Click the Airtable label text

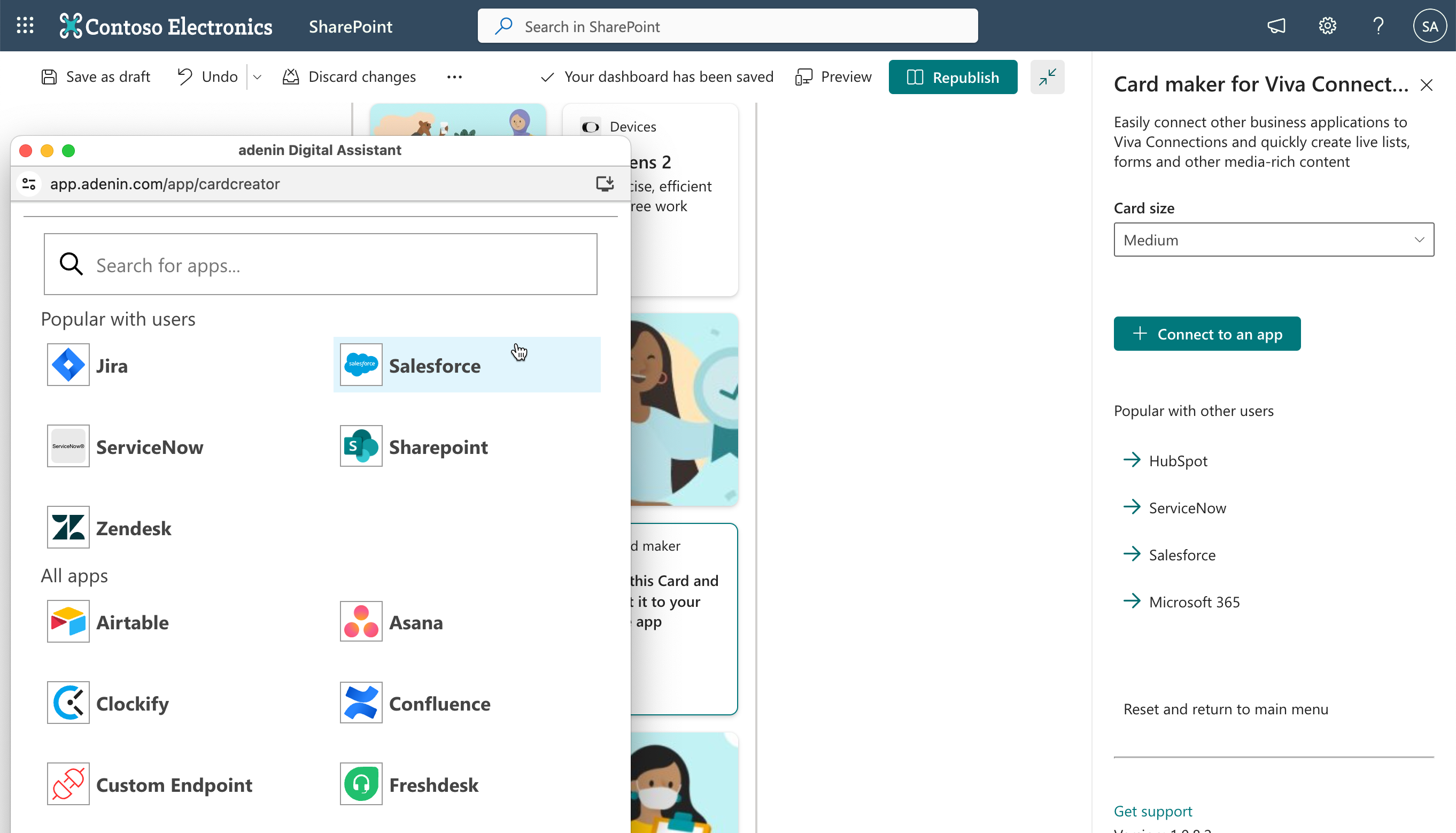[133, 622]
